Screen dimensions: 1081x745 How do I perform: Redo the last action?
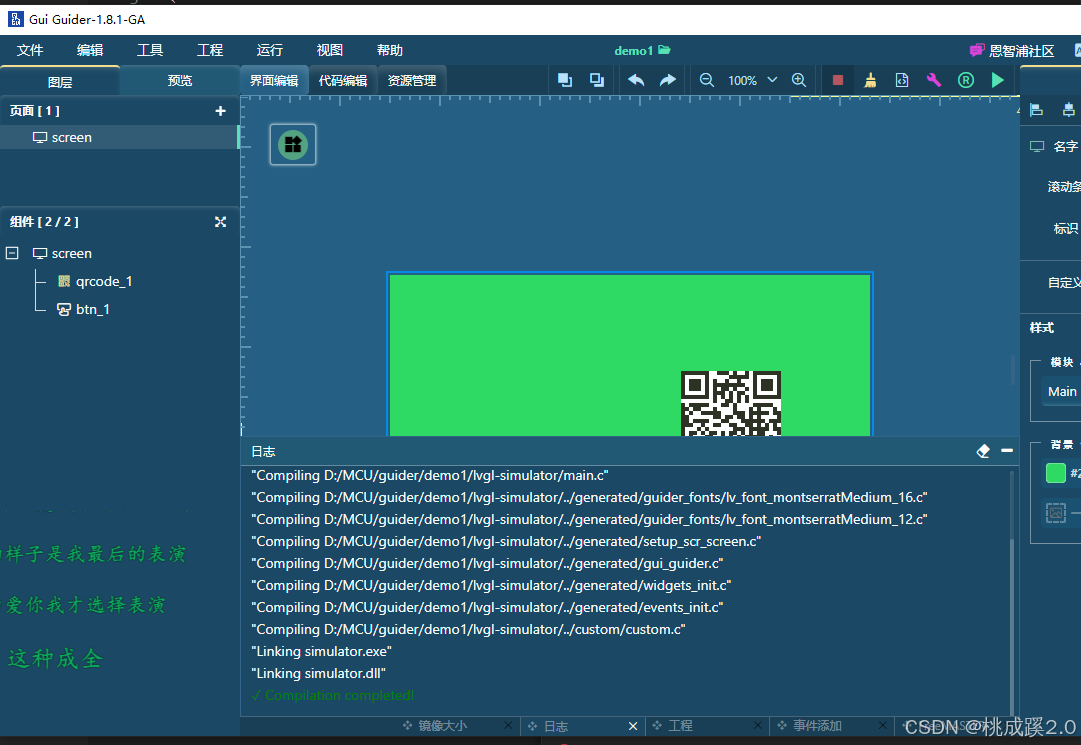point(667,80)
